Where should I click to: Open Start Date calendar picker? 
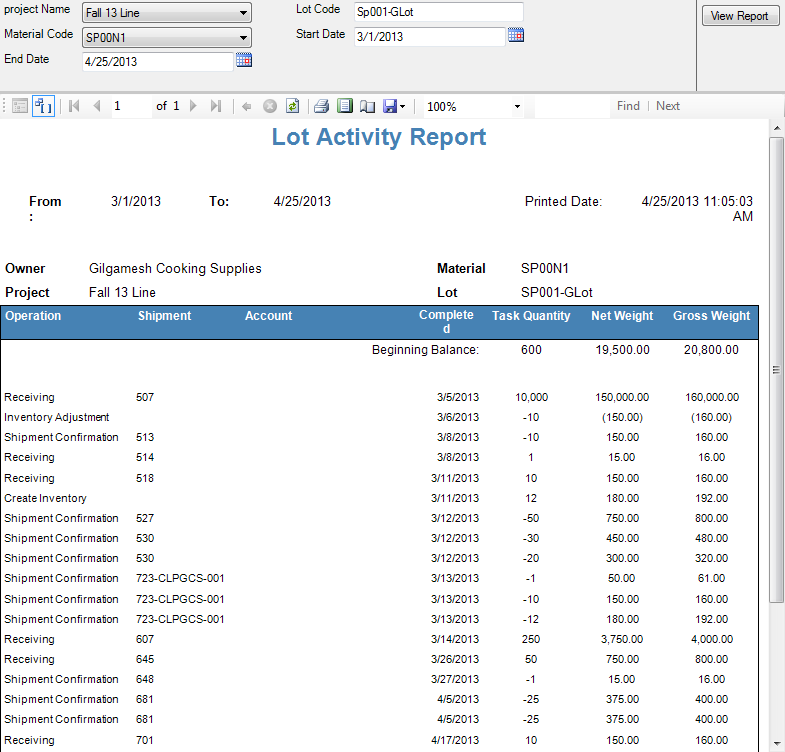[x=516, y=35]
